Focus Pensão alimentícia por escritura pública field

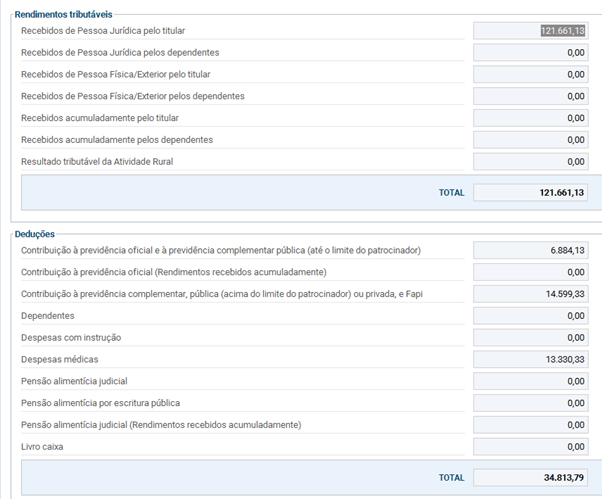tap(530, 403)
